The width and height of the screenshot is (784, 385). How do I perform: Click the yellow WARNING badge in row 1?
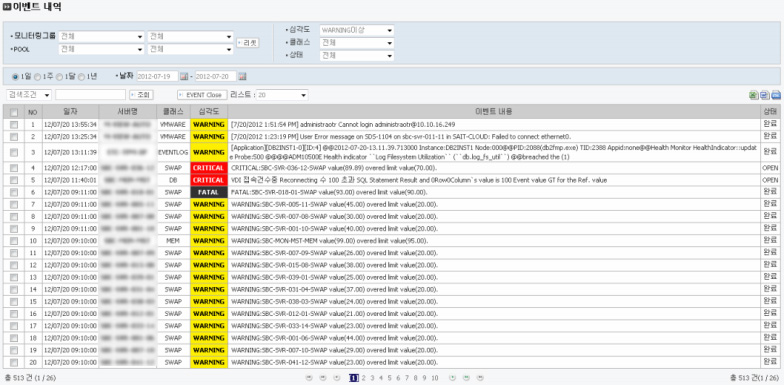click(208, 124)
